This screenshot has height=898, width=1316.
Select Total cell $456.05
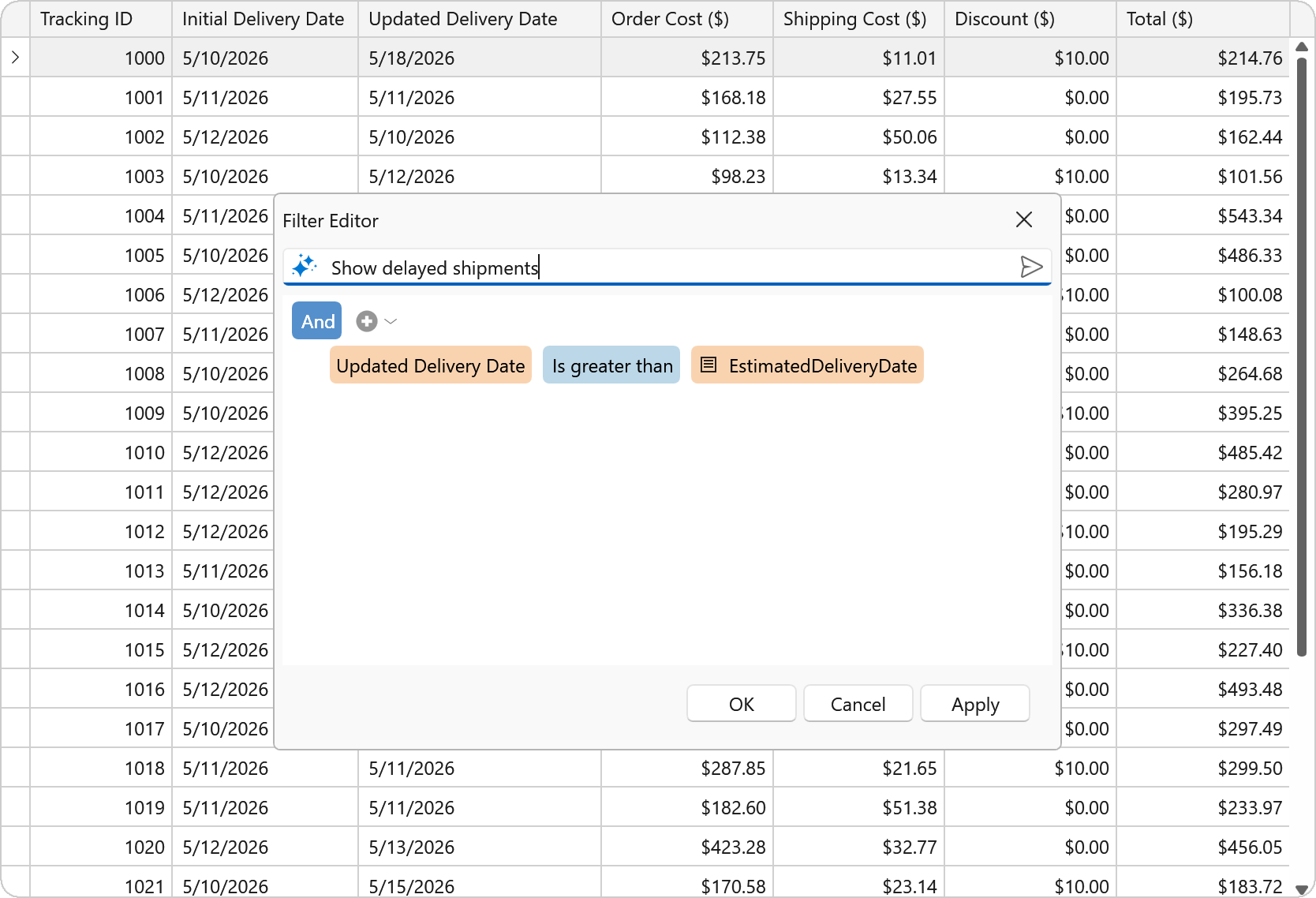tap(1202, 847)
